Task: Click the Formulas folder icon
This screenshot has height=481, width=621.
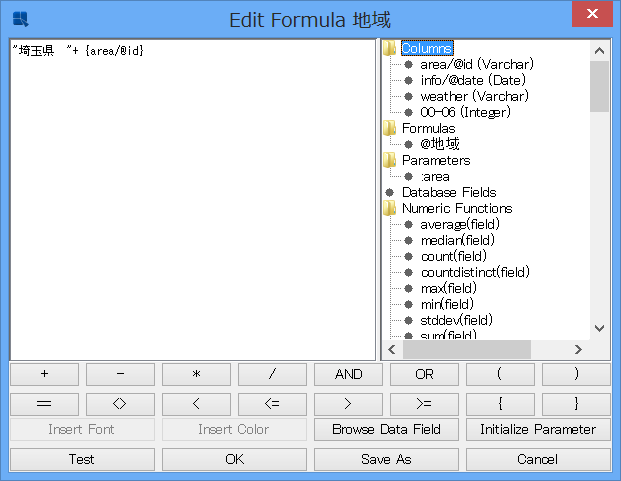Action: coord(390,128)
